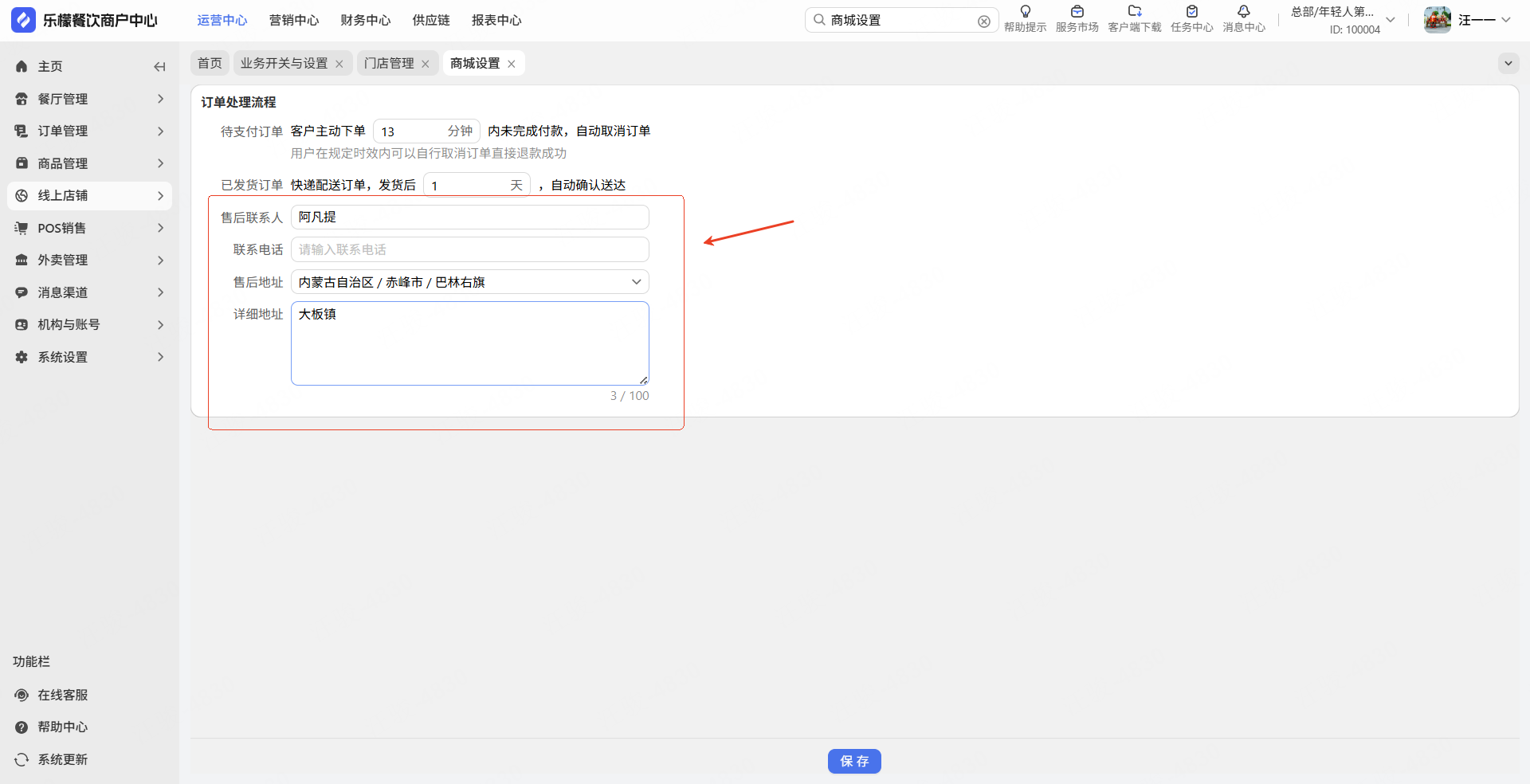Click the 详细地址 textarea resize handle
This screenshot has width=1530, height=784.
point(643,380)
